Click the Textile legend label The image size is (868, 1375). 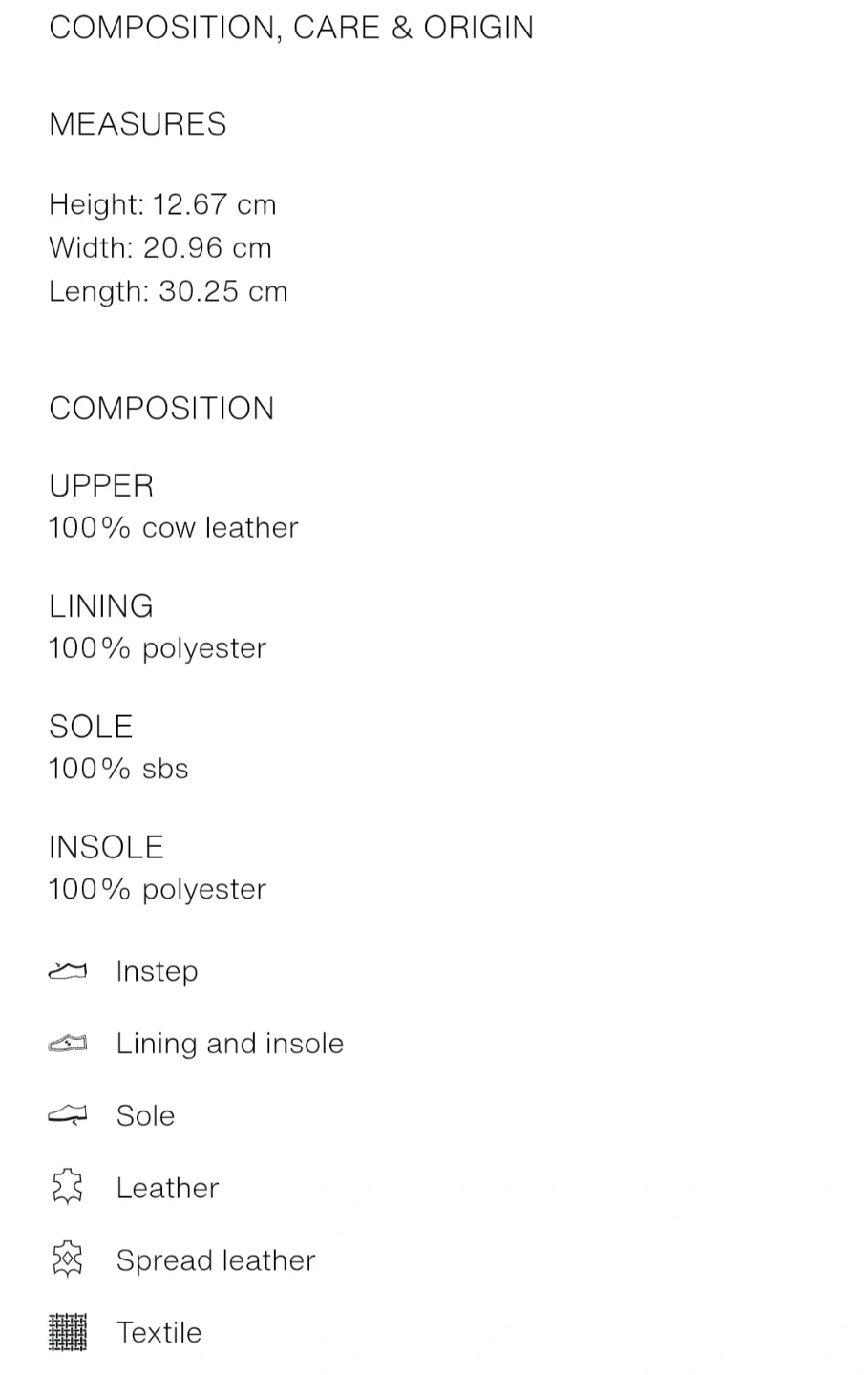159,1332
